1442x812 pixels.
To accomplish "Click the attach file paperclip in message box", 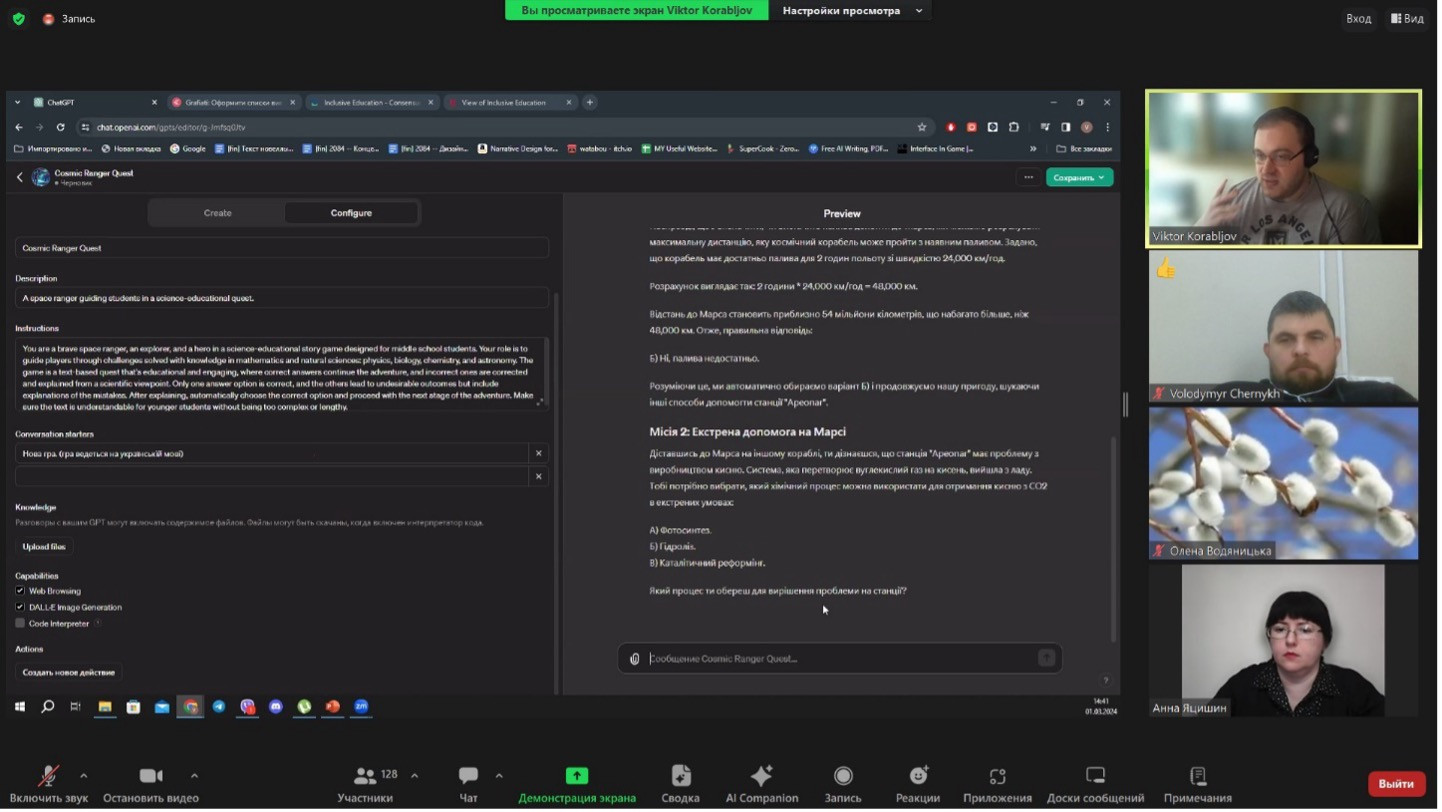I will point(635,659).
